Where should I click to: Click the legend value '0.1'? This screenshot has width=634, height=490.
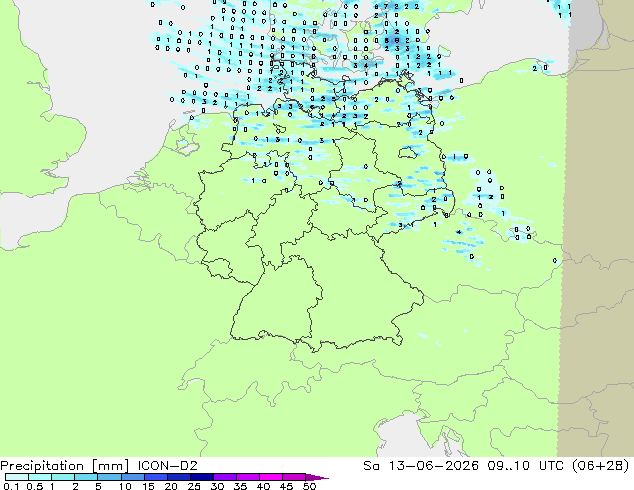(11, 486)
